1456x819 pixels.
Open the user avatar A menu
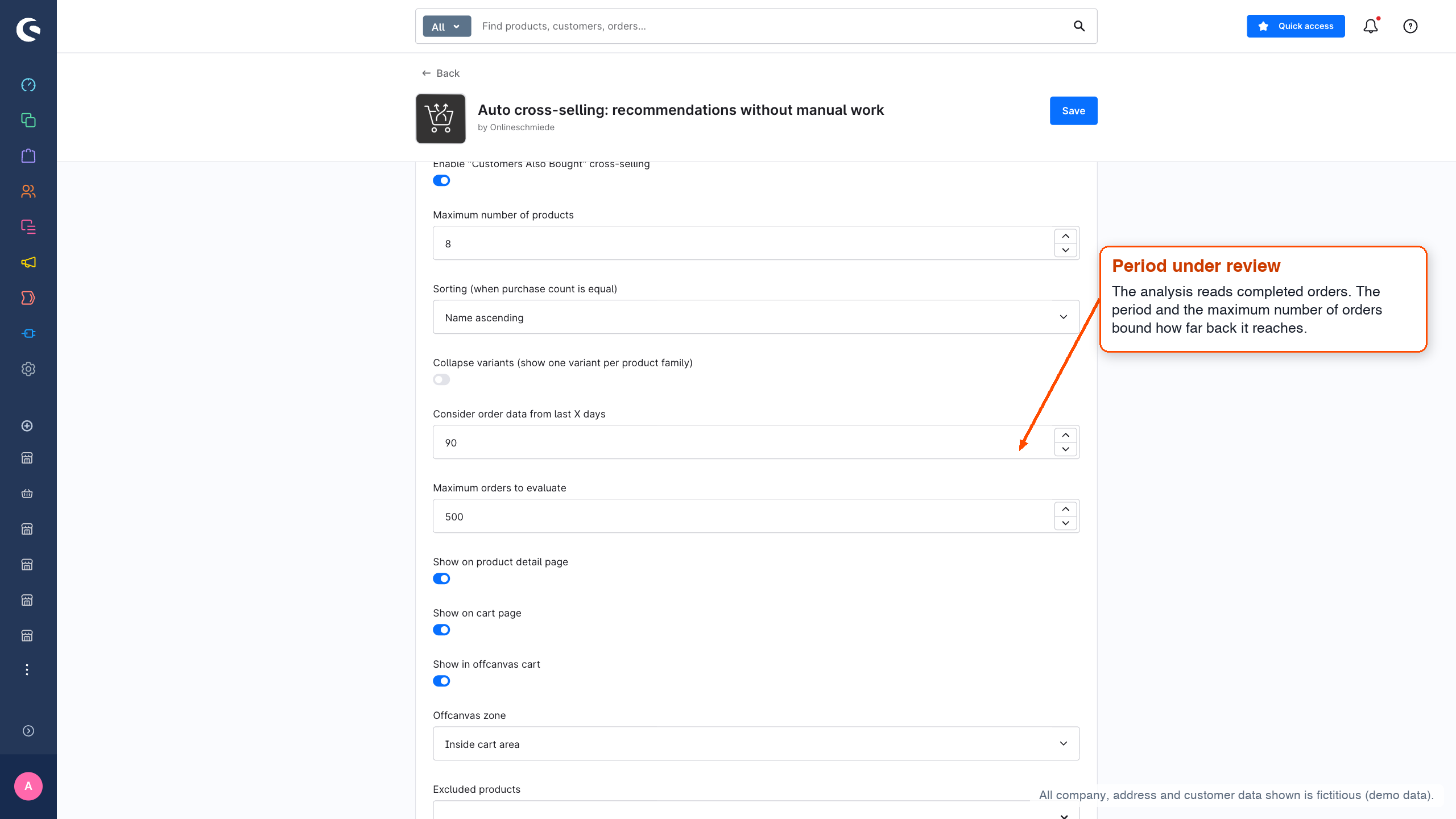[28, 786]
